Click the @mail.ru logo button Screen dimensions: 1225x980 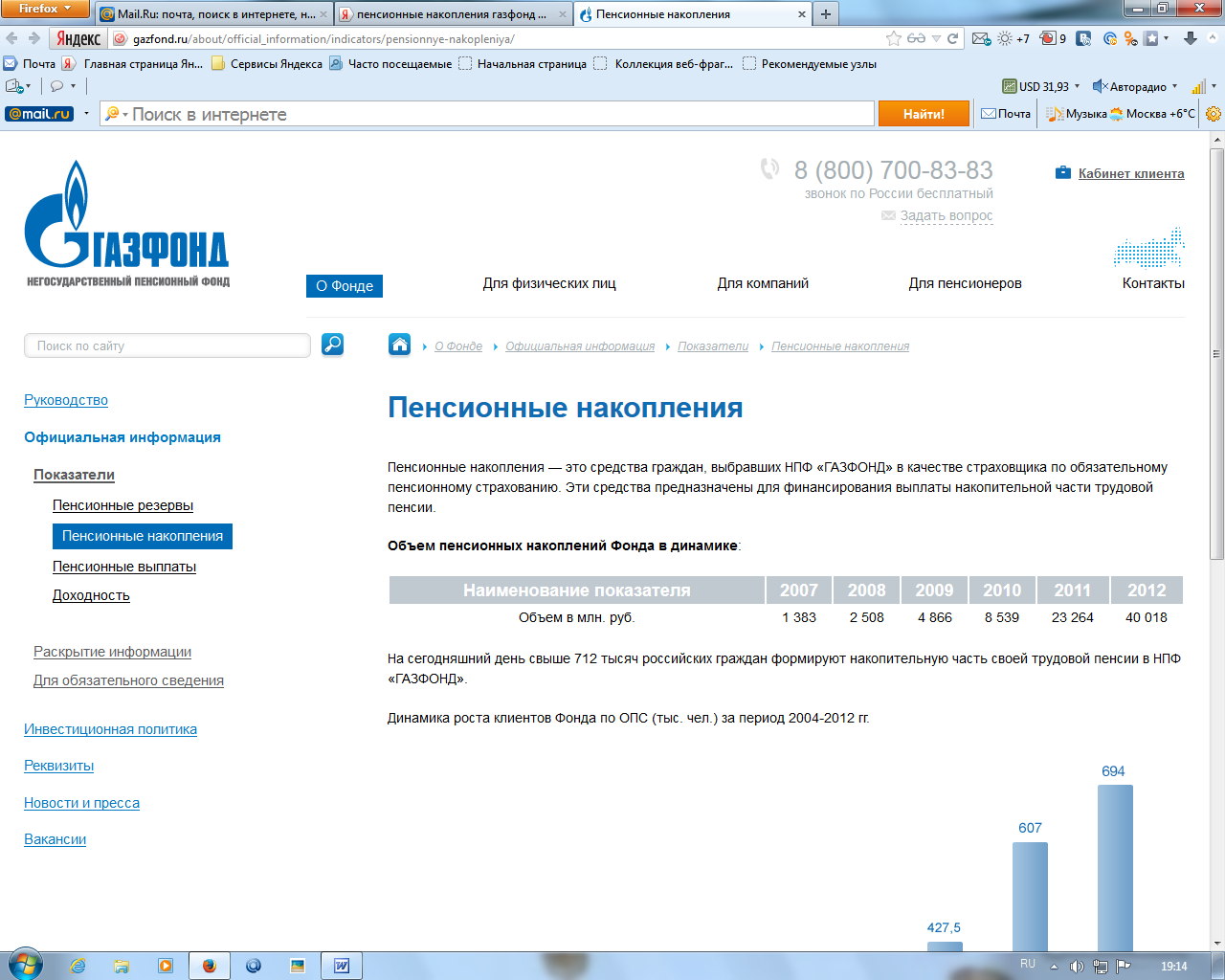39,114
